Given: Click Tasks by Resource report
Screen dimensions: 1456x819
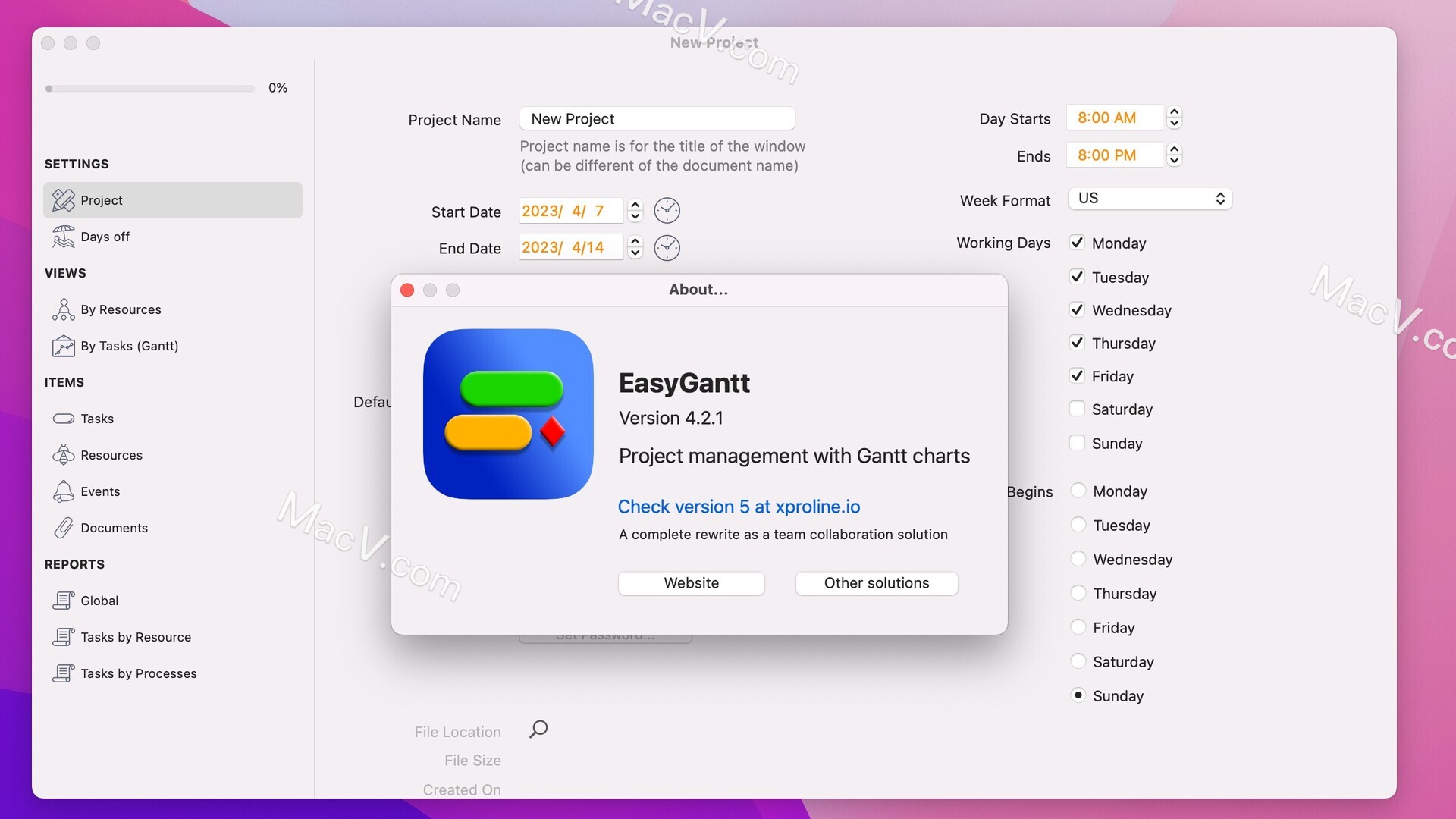Looking at the screenshot, I should pos(136,636).
